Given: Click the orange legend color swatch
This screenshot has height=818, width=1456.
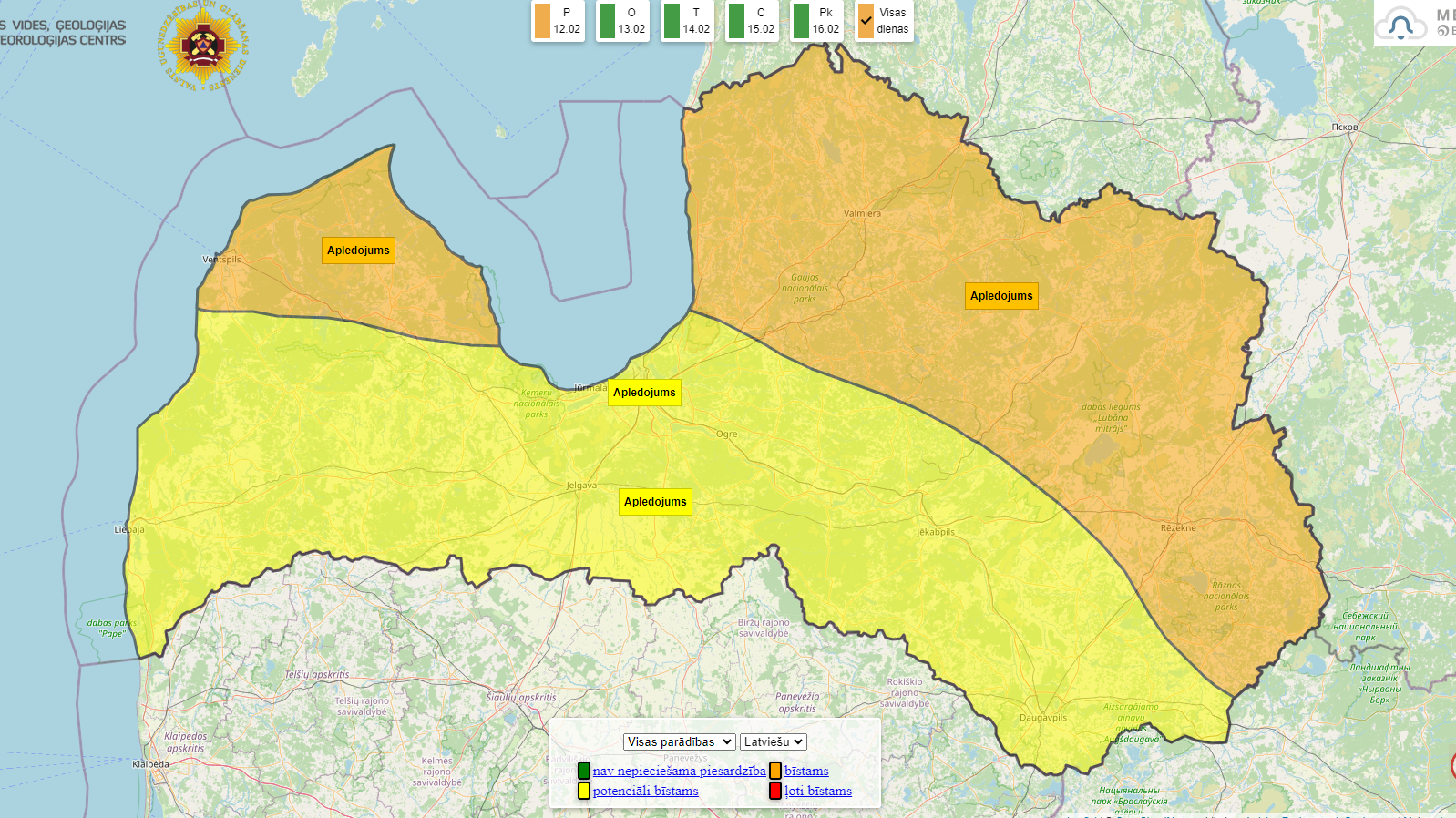Looking at the screenshot, I should click(775, 771).
